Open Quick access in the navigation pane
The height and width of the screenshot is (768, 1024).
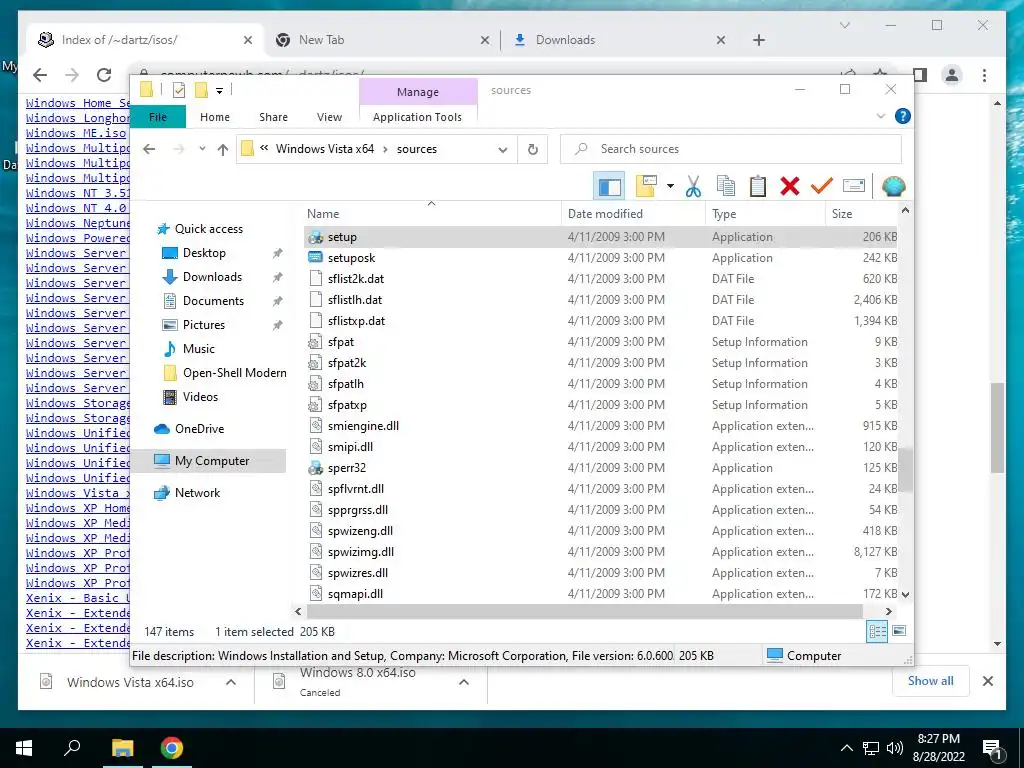pos(208,229)
